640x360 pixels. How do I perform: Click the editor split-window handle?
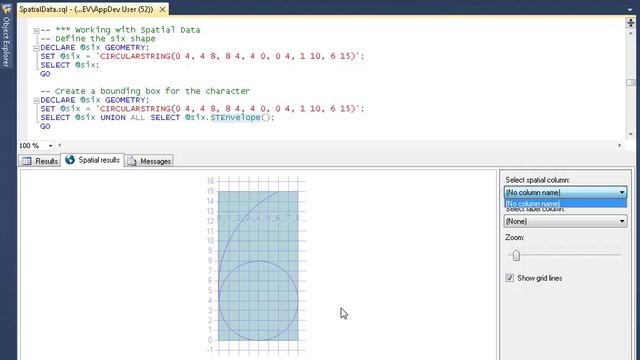click(x=631, y=23)
